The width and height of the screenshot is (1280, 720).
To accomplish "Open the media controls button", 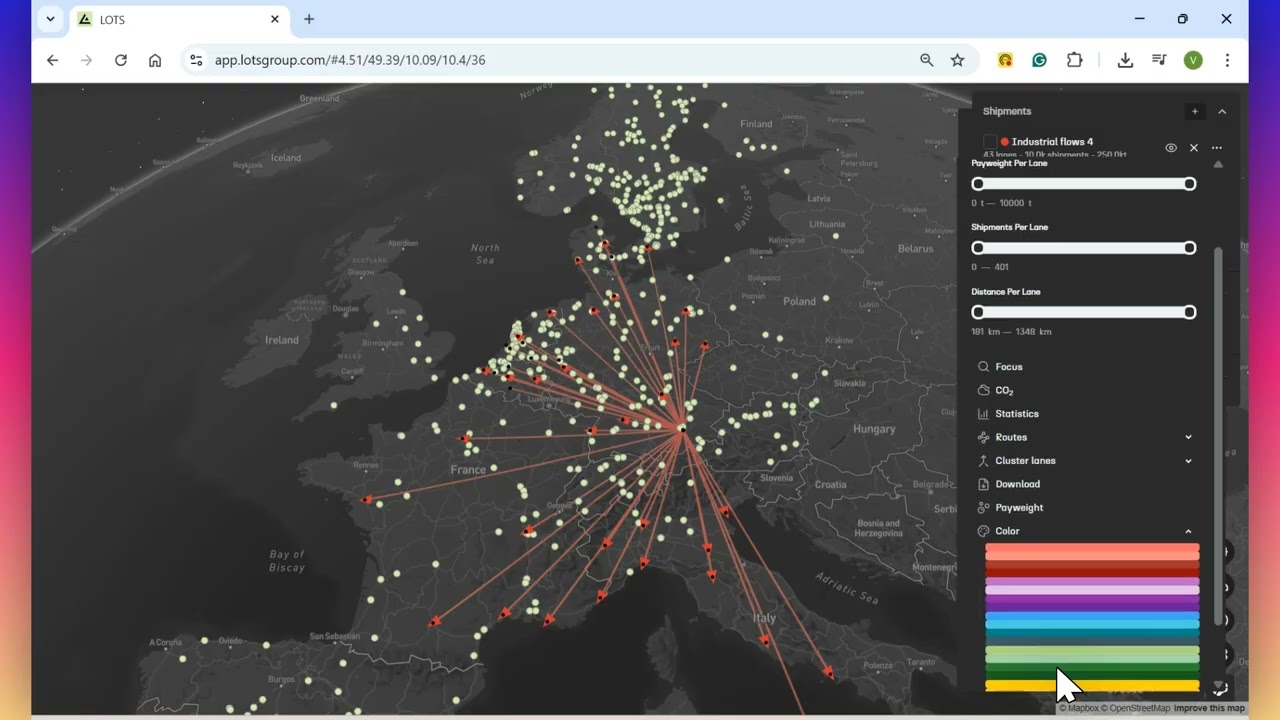I will [1159, 60].
